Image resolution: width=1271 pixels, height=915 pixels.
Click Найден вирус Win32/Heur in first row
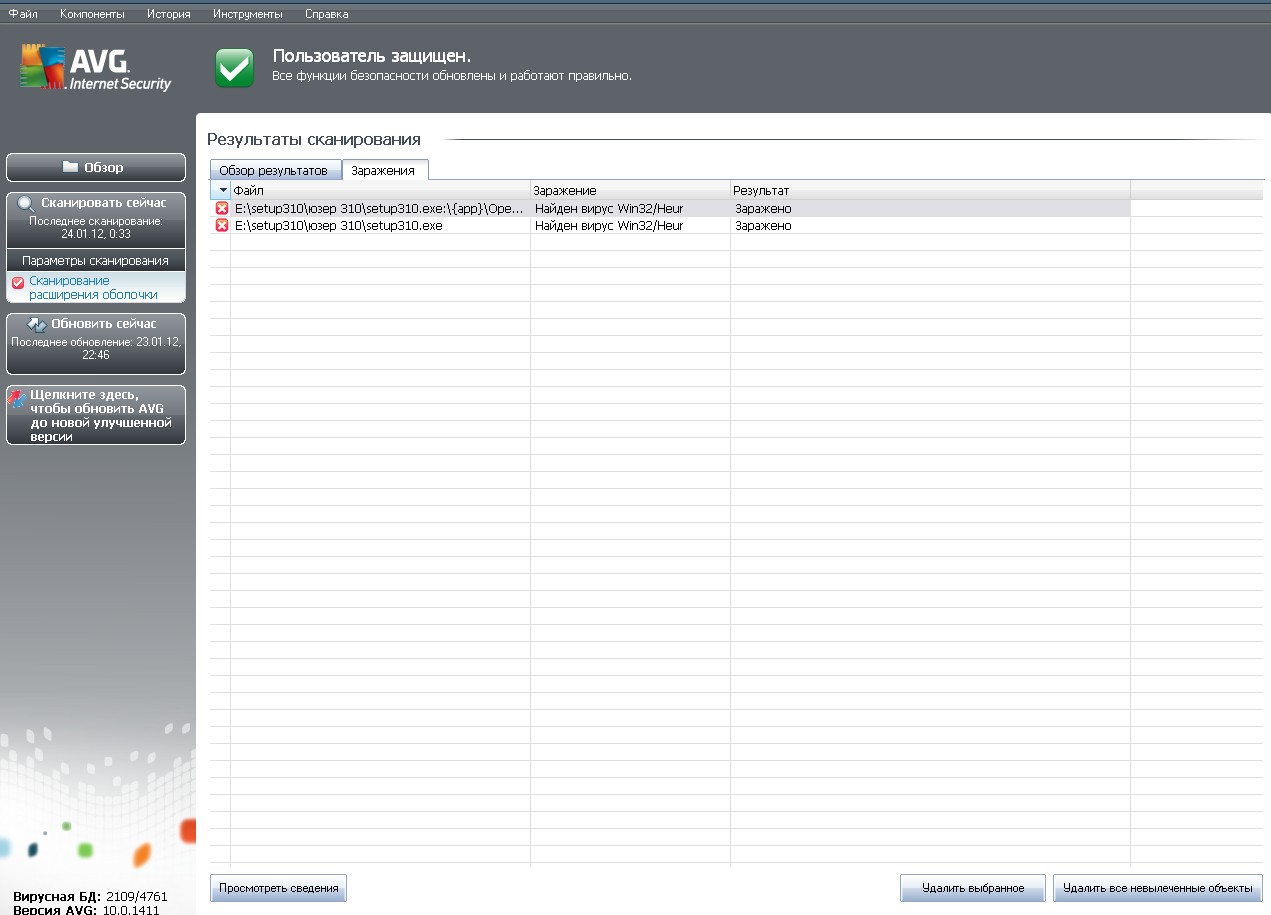point(609,209)
